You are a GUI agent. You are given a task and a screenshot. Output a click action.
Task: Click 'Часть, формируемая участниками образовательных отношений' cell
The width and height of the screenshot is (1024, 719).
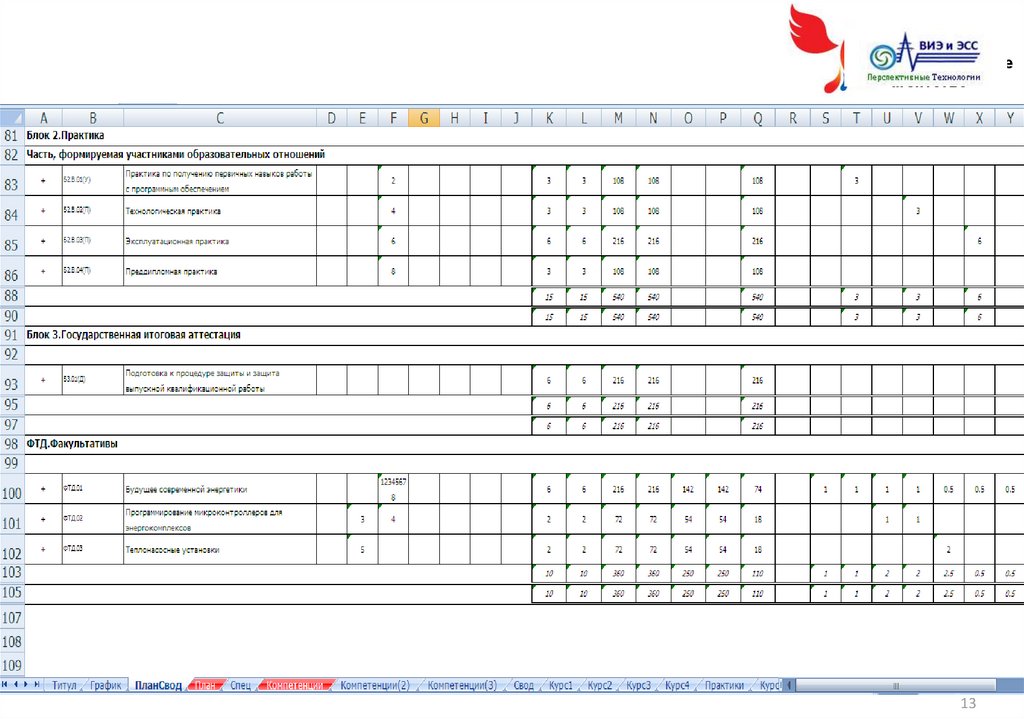176,155
